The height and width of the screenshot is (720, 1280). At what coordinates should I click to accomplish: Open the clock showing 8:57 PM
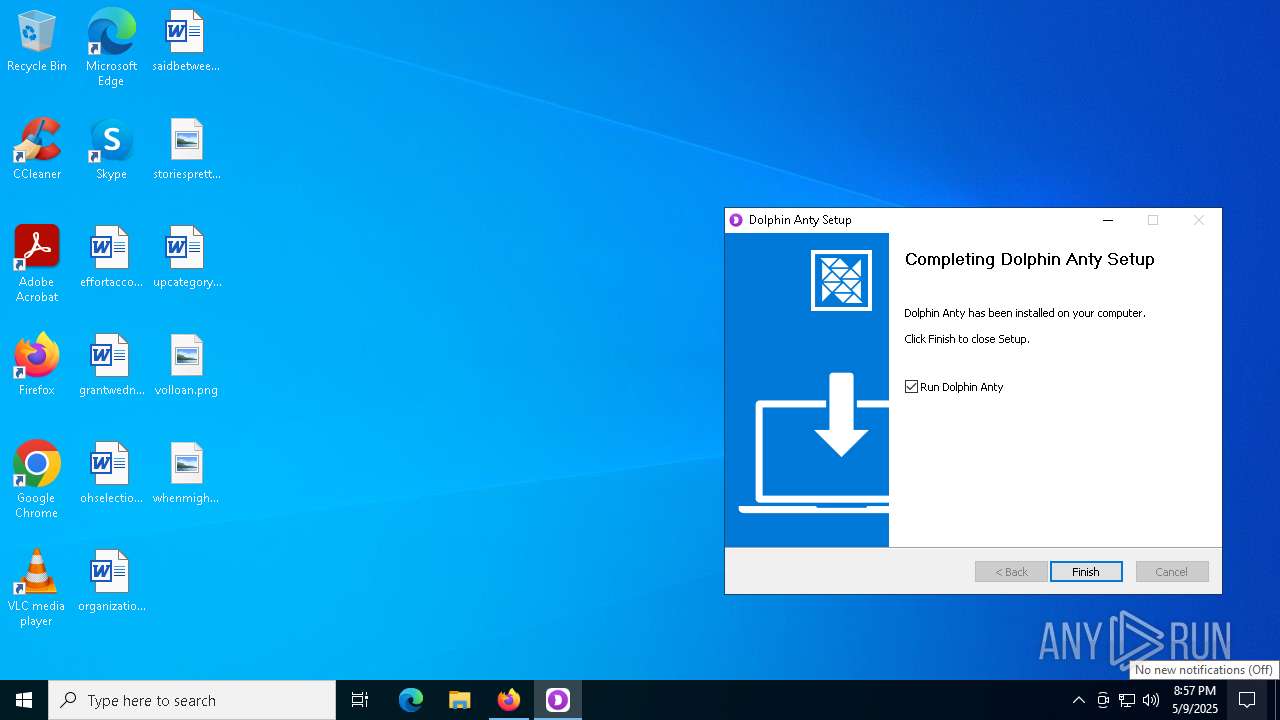coord(1195,700)
